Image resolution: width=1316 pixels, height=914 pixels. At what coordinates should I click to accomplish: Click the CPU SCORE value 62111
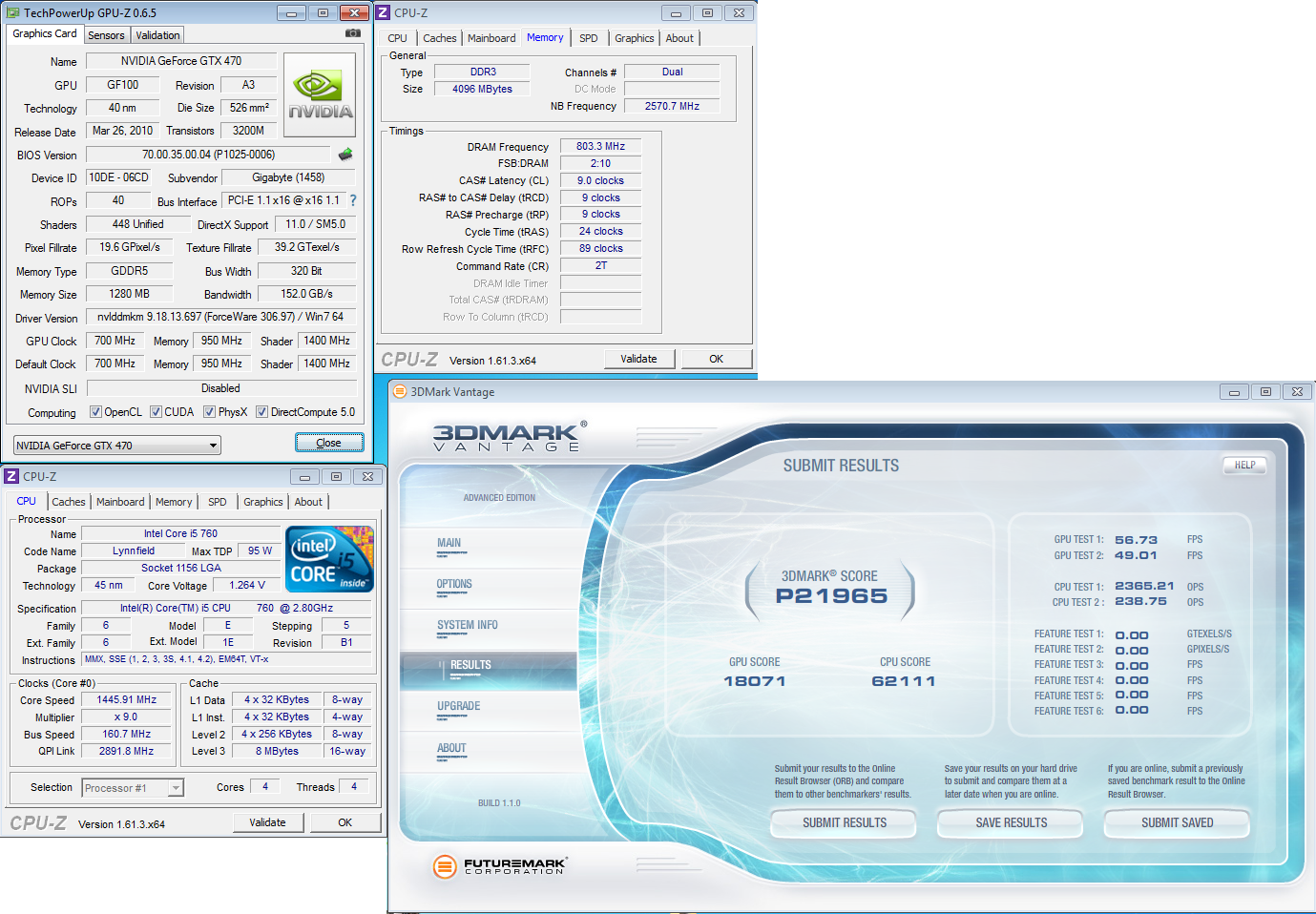click(x=904, y=681)
